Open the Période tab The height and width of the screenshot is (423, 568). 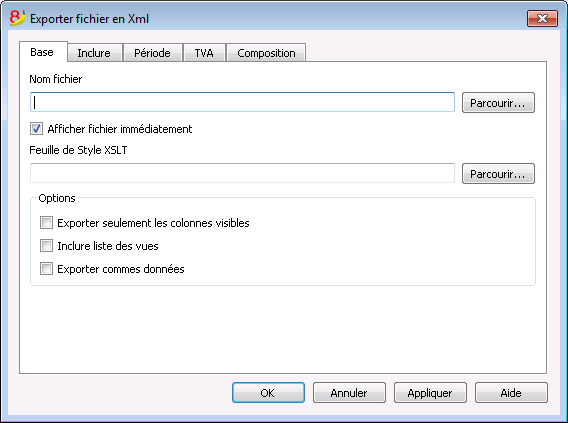(153, 53)
